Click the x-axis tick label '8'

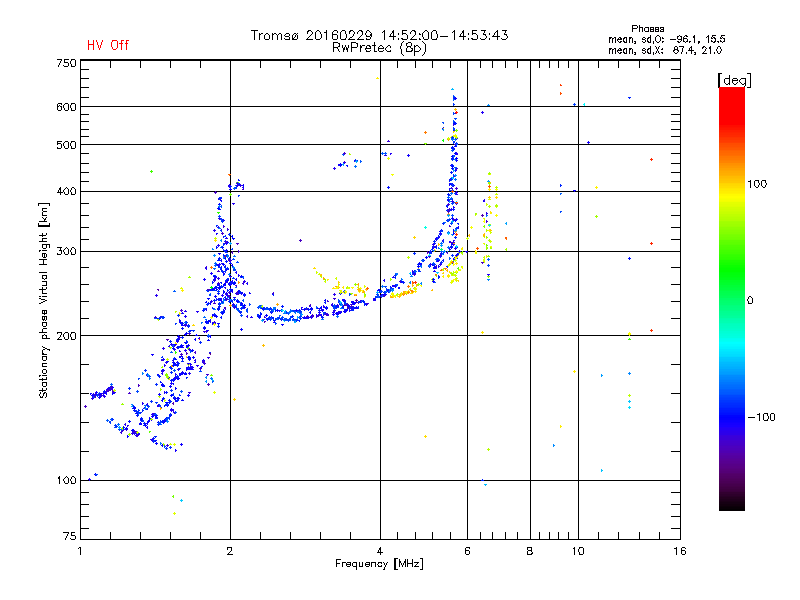[530, 551]
